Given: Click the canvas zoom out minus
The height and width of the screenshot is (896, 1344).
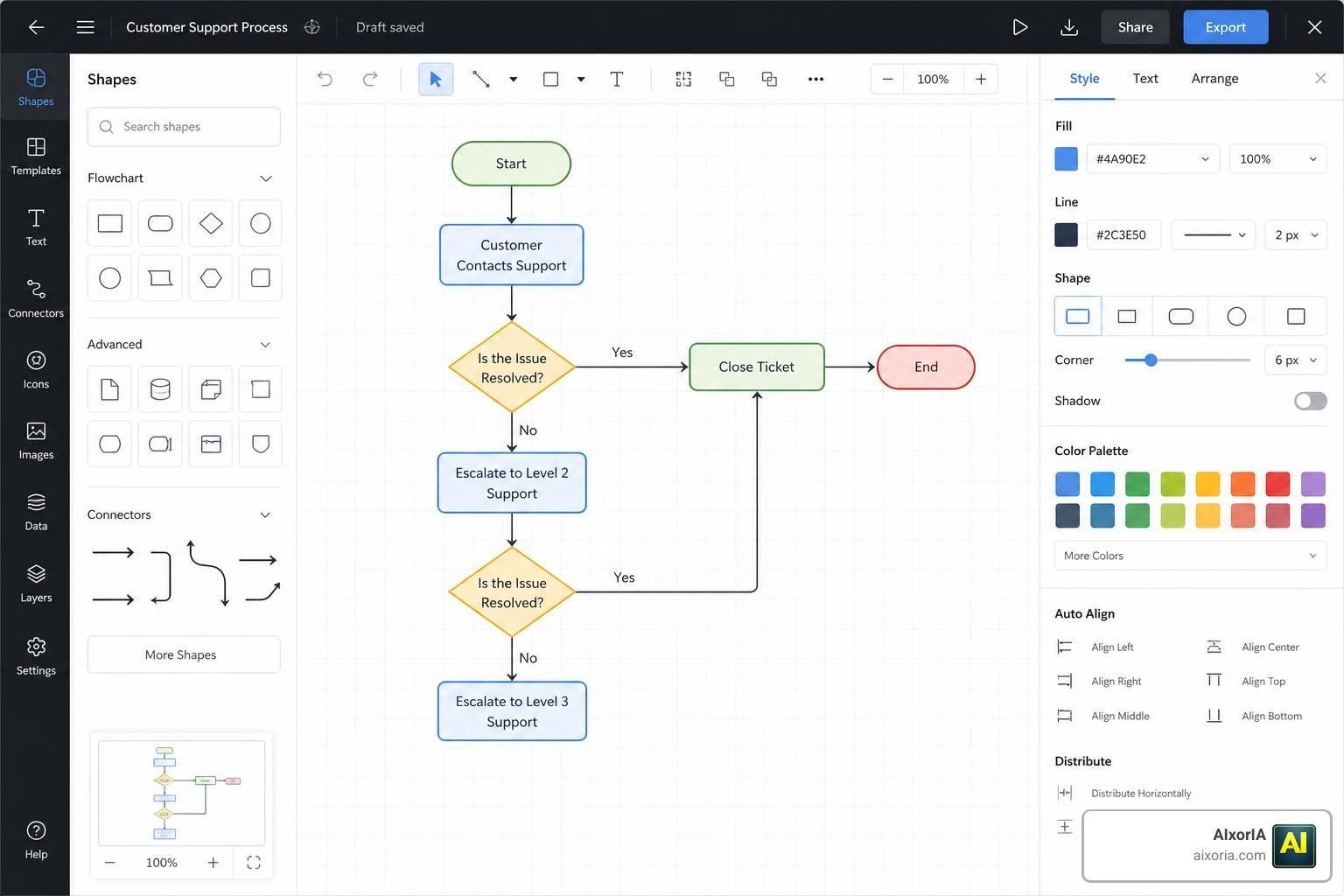Looking at the screenshot, I should 887,79.
